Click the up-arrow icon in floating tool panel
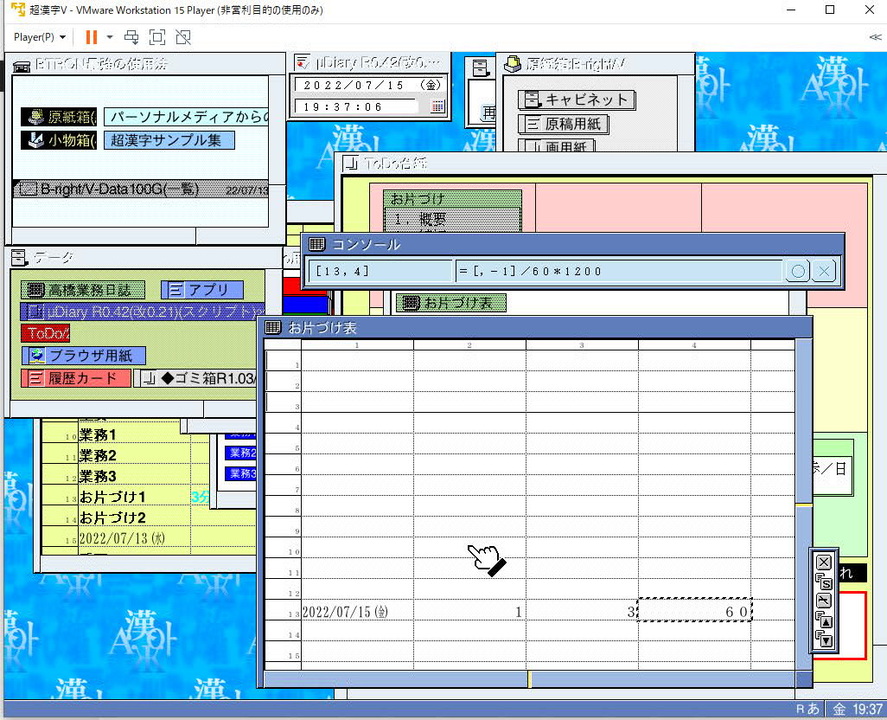 (x=824, y=620)
